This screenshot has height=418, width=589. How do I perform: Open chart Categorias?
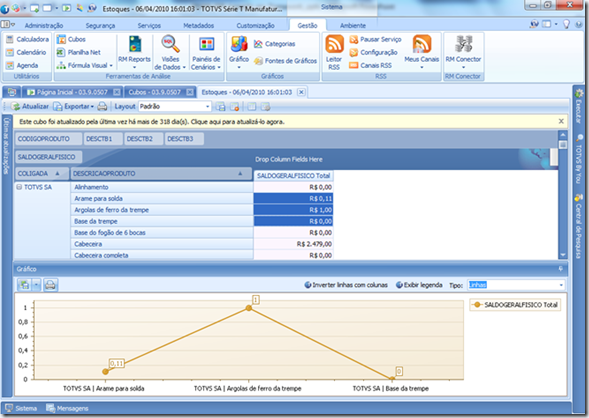pyautogui.click(x=275, y=44)
